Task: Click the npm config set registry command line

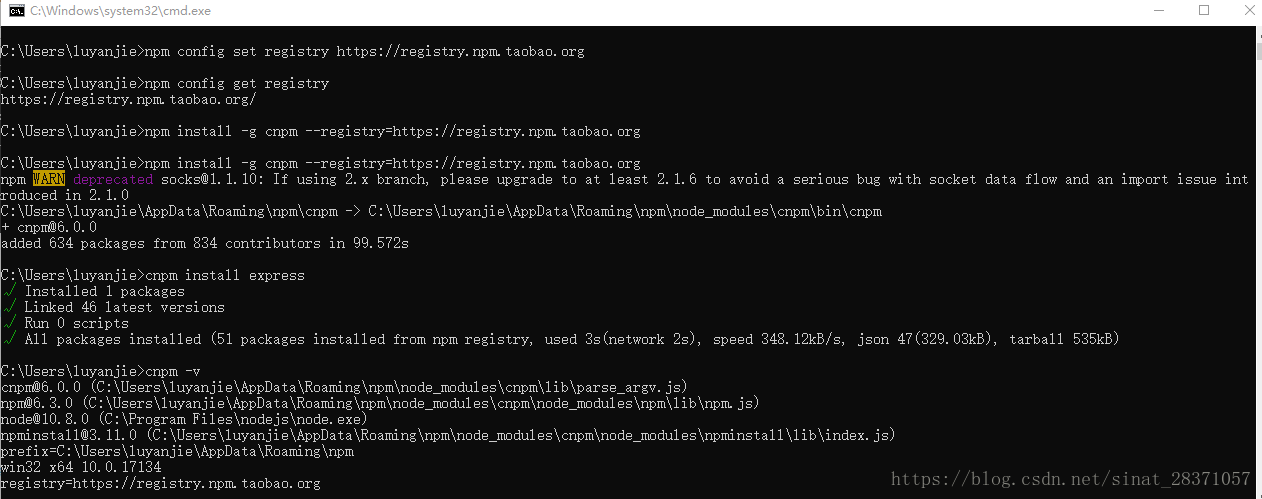Action: click(293, 52)
